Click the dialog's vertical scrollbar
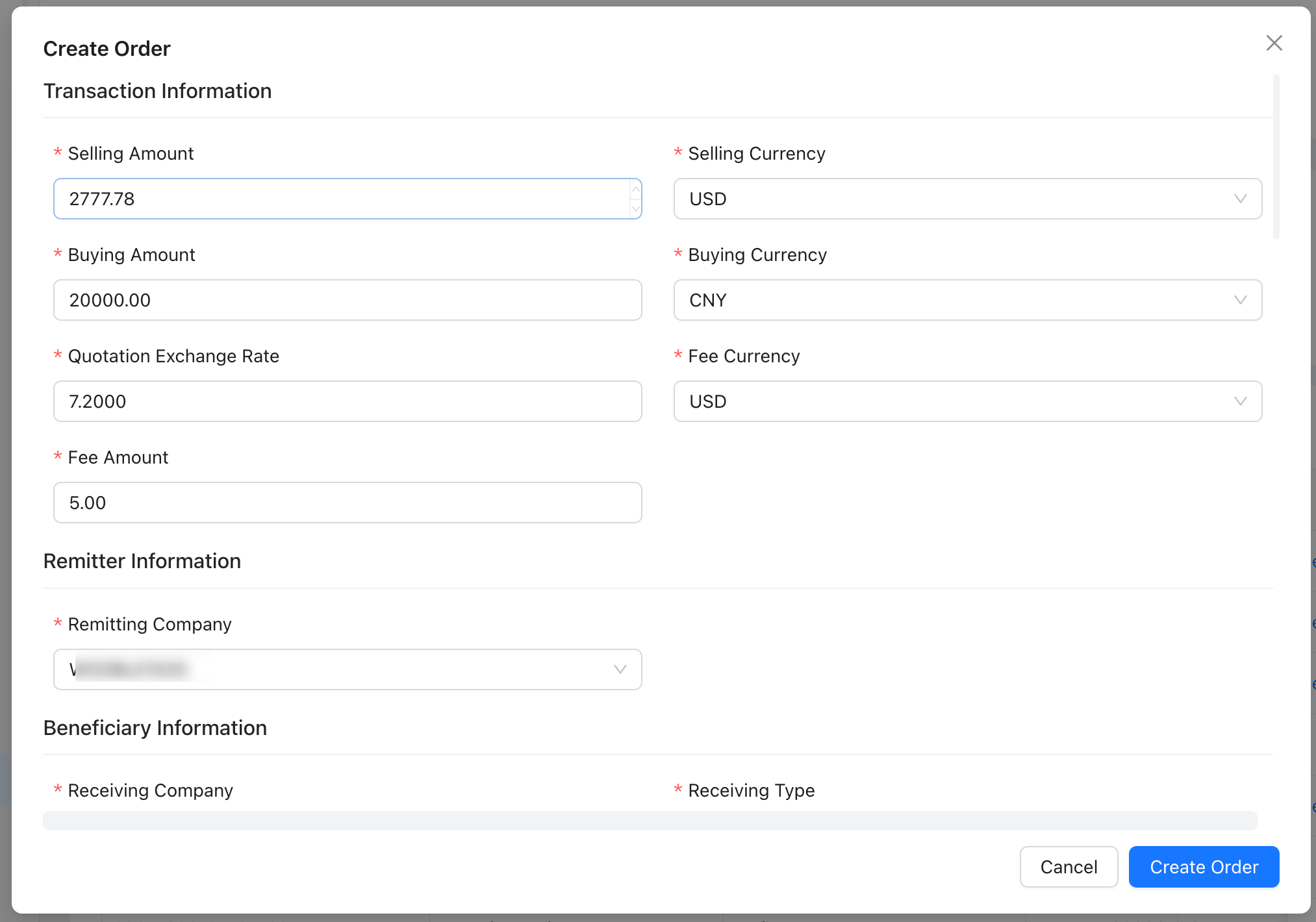The image size is (1316, 922). (1276, 157)
